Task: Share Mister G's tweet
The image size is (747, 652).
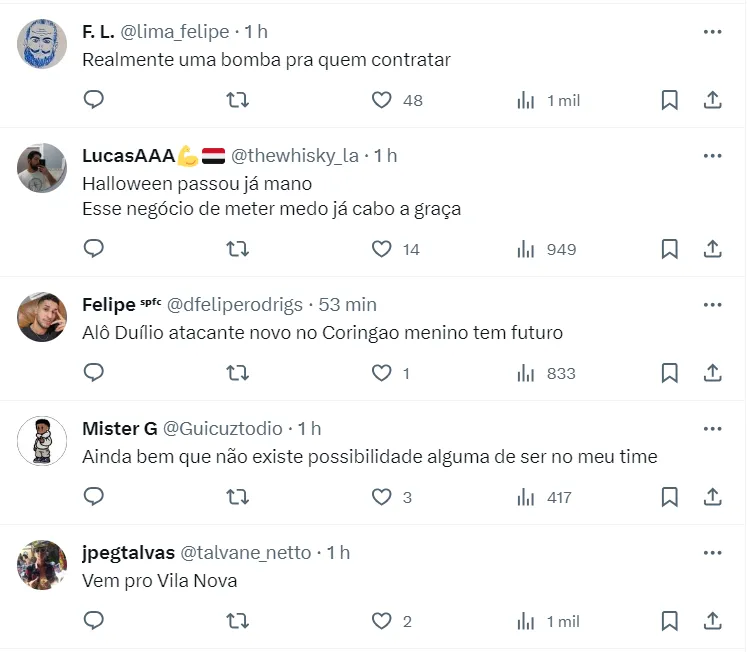Action: pos(713,497)
